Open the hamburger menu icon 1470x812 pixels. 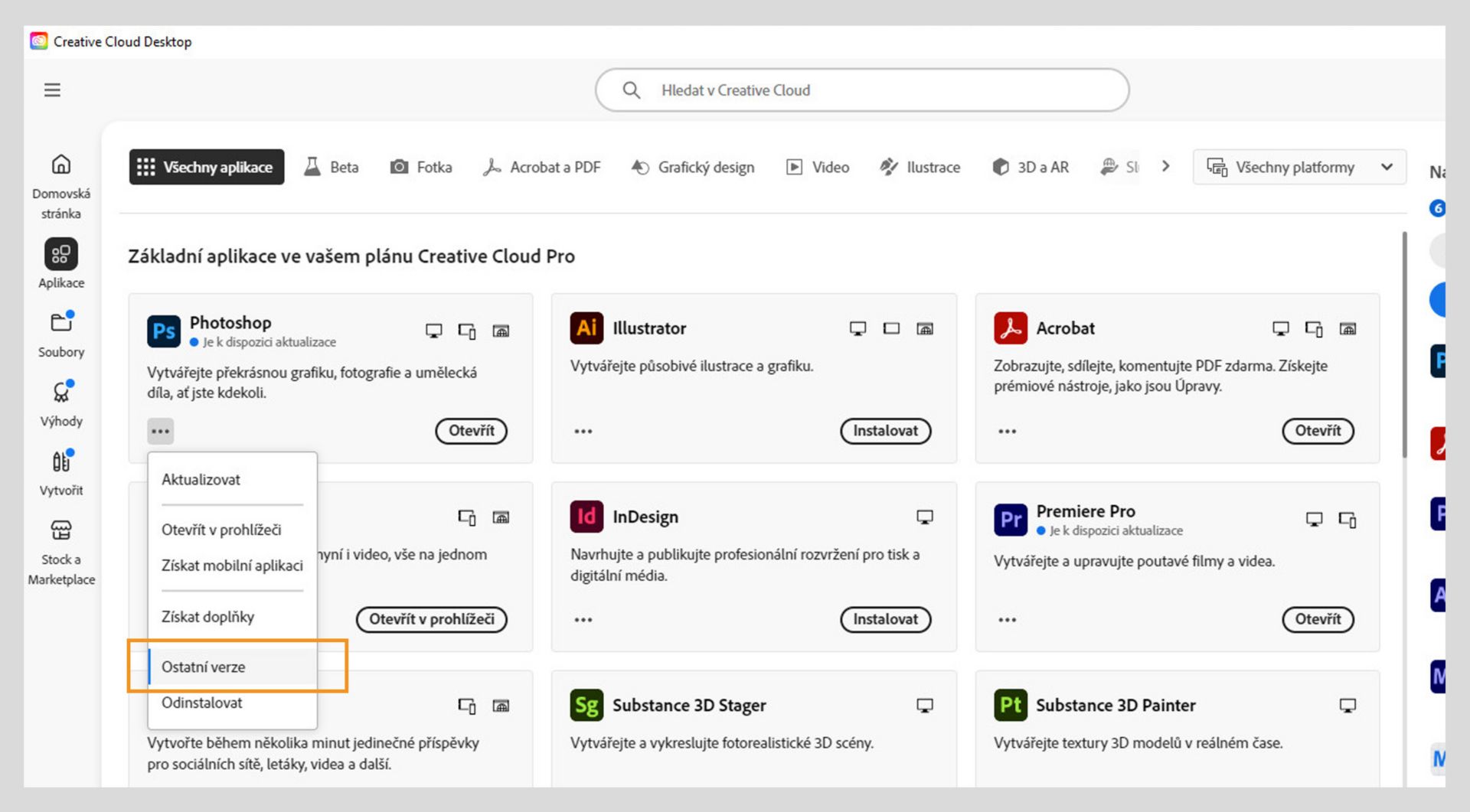click(x=52, y=90)
